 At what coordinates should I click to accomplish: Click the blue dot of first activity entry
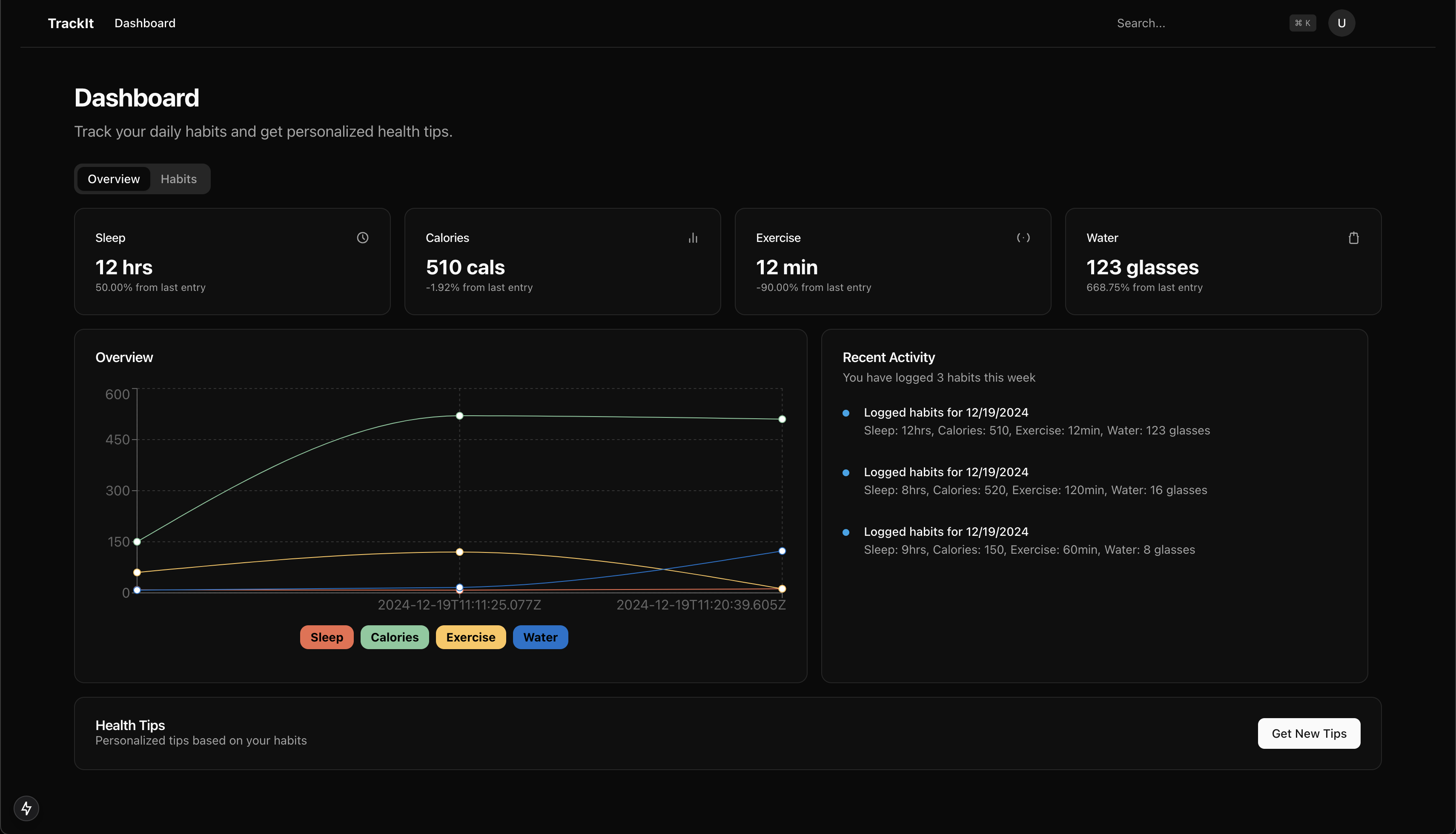(x=846, y=413)
